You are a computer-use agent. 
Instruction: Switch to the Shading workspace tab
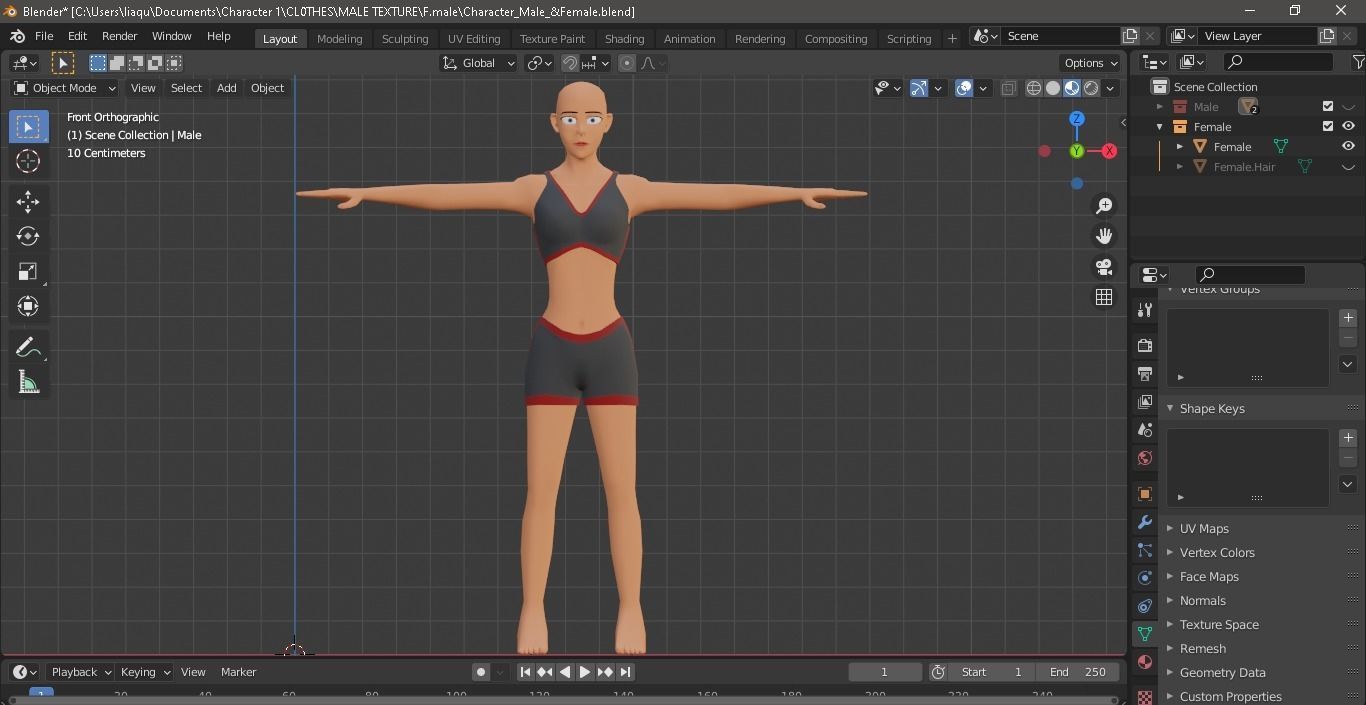tap(624, 39)
